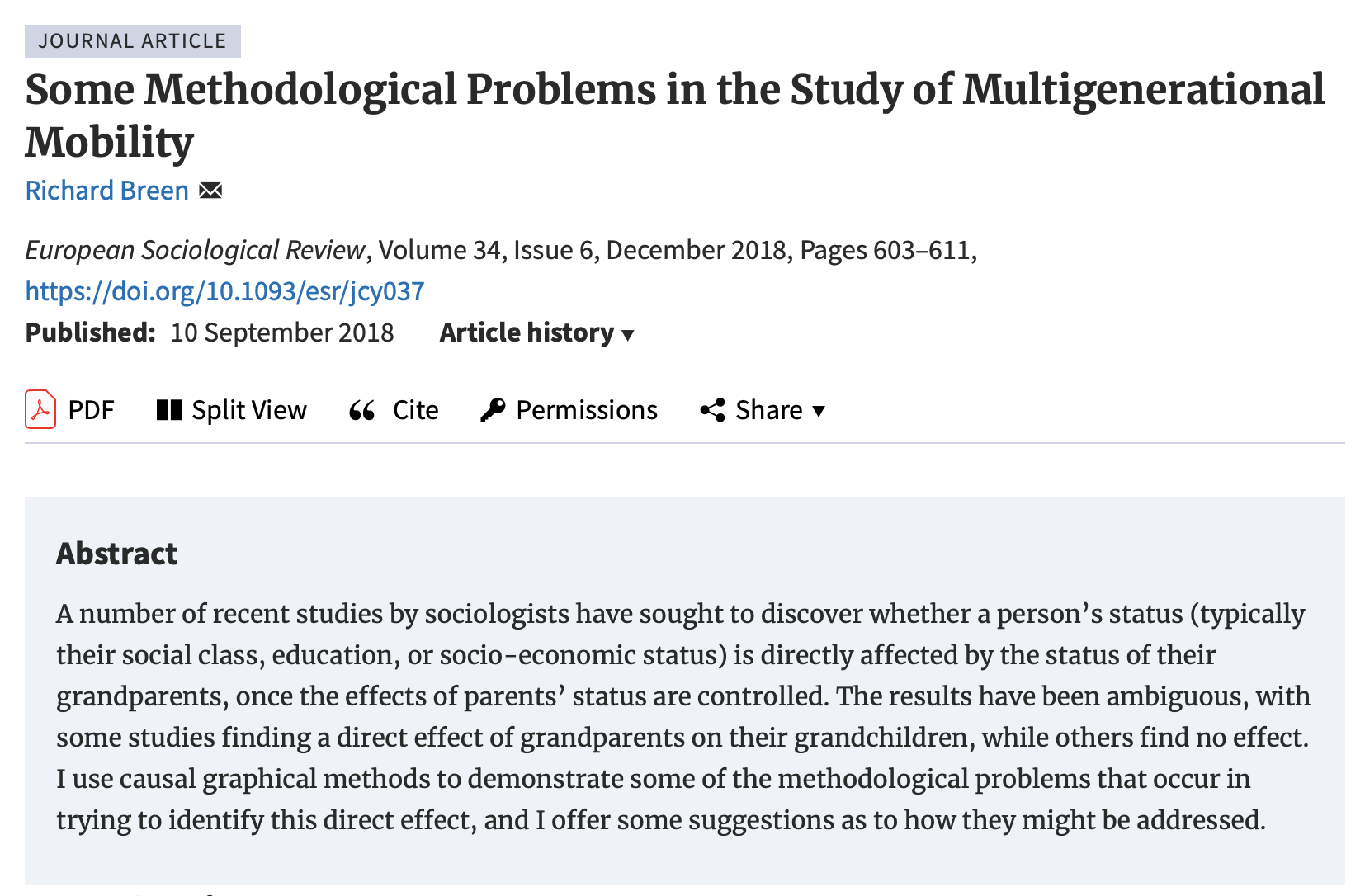Click the Permissions key icon
1365x896 pixels.
(x=493, y=410)
